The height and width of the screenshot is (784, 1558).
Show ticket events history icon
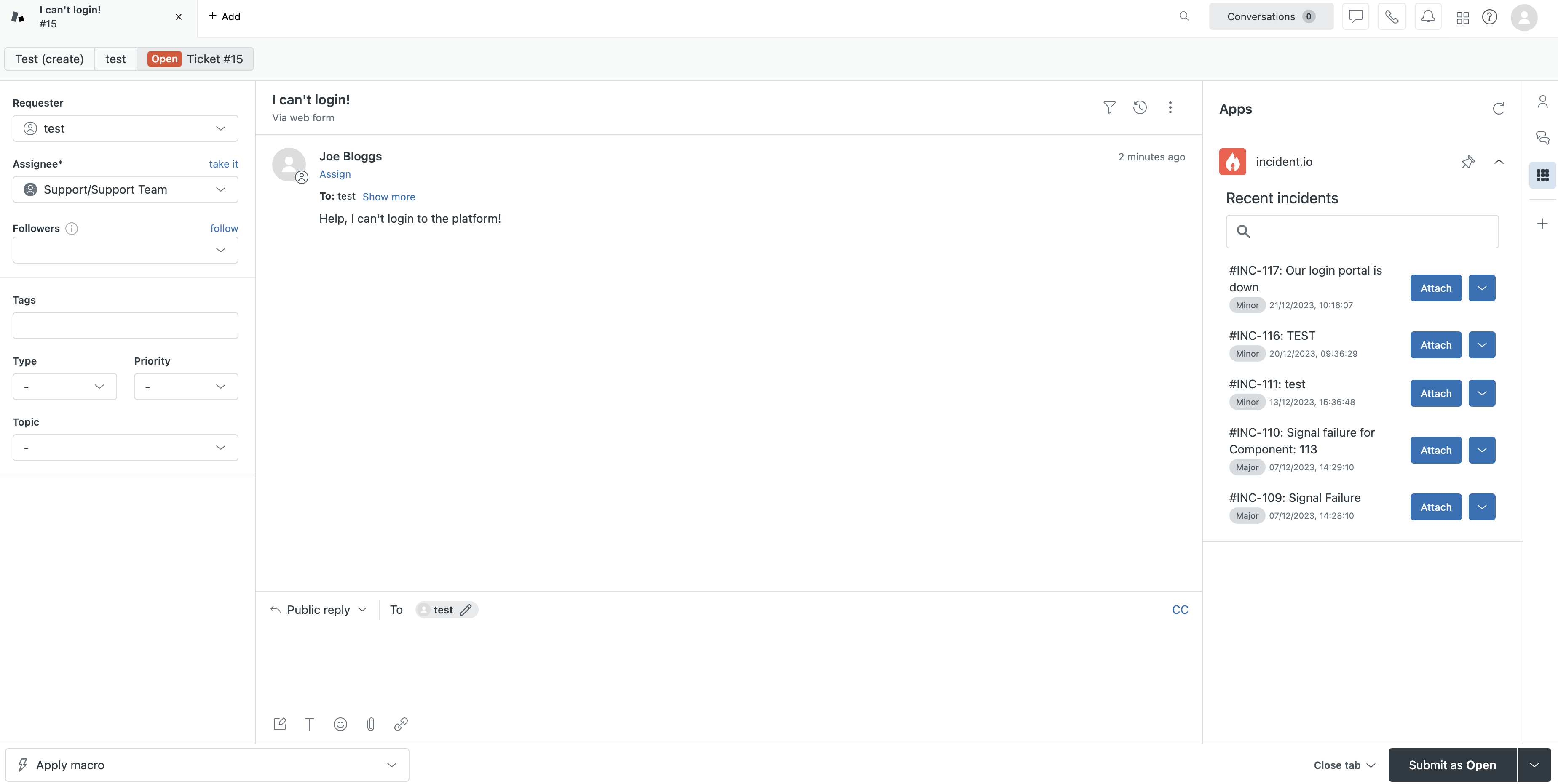pos(1140,108)
